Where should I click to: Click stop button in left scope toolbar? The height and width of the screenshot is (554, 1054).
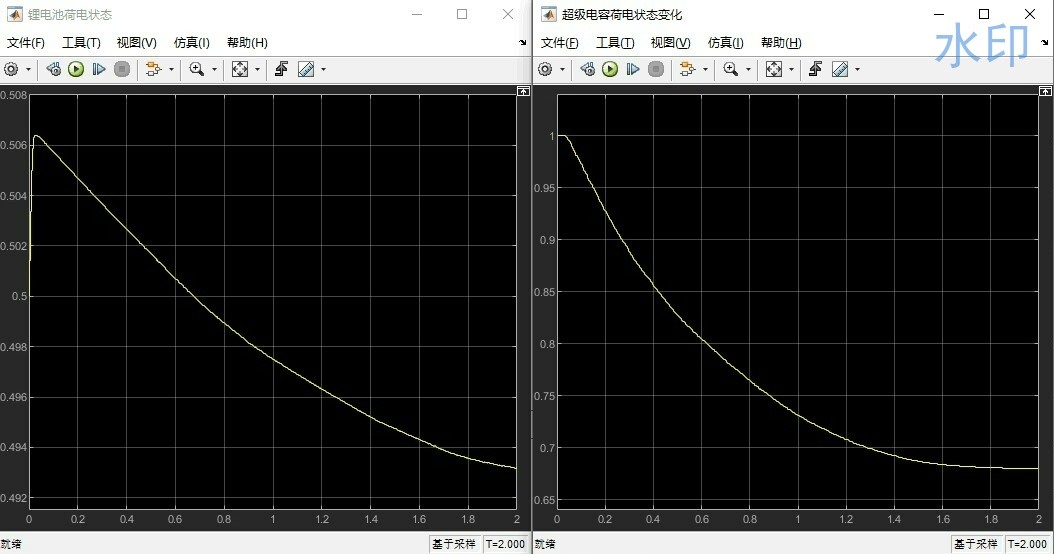point(122,69)
